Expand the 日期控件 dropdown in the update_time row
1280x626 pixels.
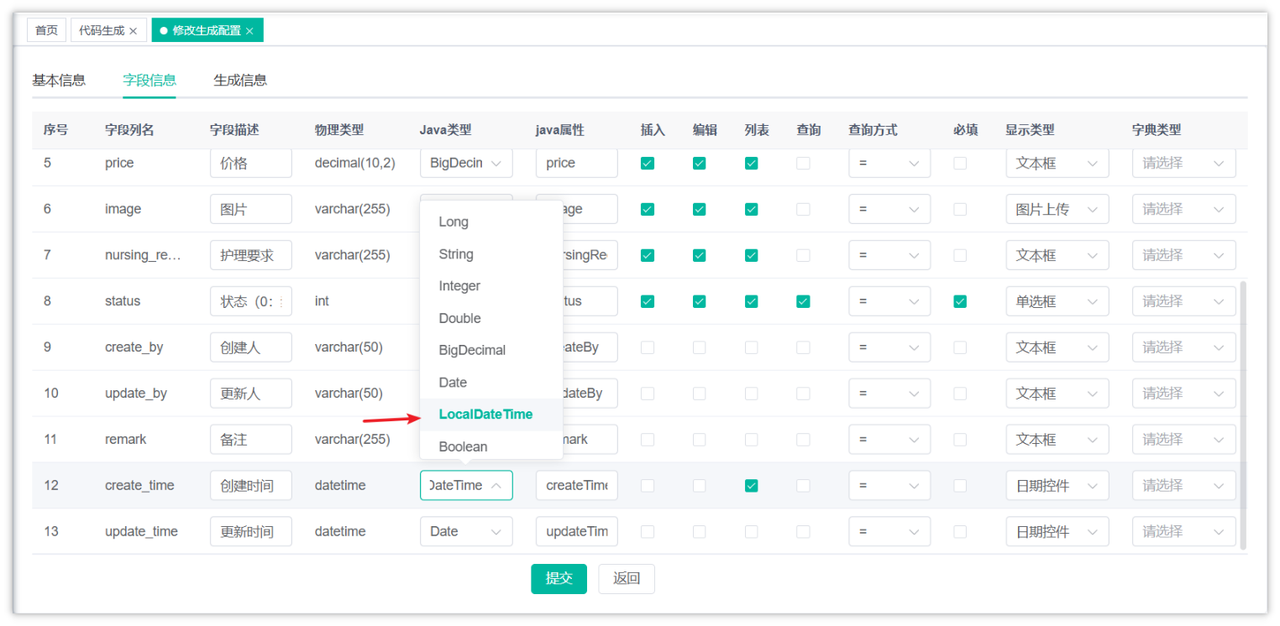coord(1057,531)
